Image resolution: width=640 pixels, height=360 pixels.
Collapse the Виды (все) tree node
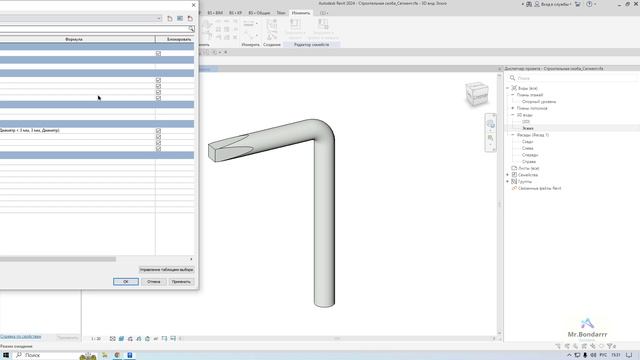coord(508,88)
